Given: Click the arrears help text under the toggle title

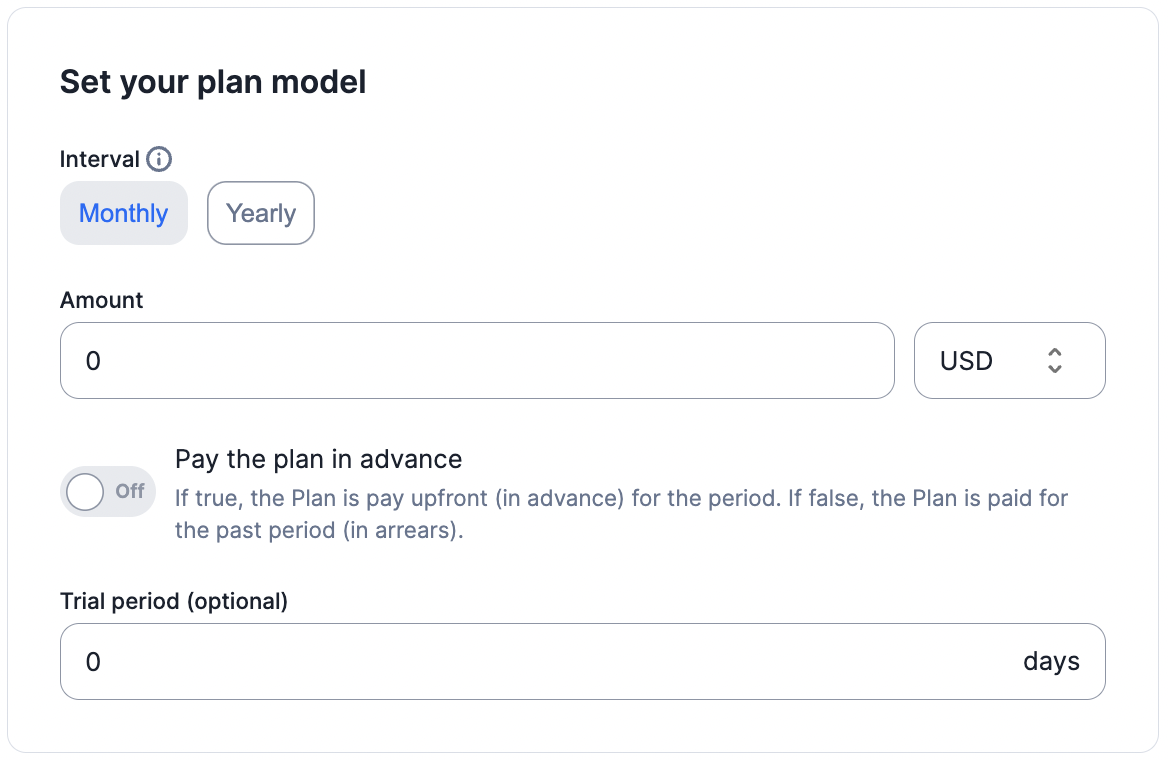Looking at the screenshot, I should pyautogui.click(x=620, y=514).
